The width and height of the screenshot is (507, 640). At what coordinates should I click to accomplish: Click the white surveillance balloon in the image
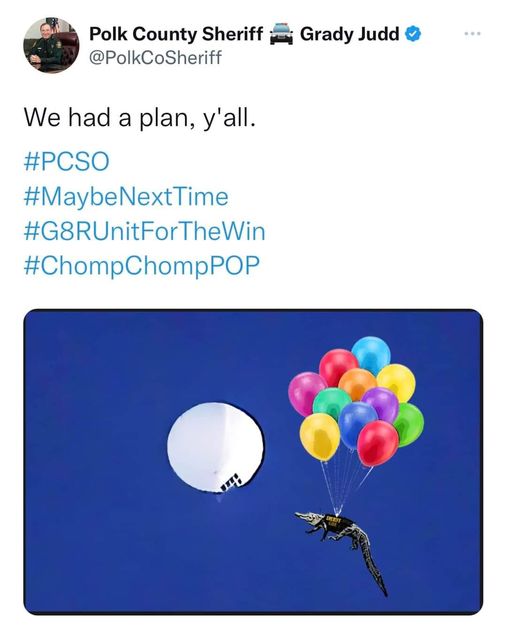click(x=216, y=447)
